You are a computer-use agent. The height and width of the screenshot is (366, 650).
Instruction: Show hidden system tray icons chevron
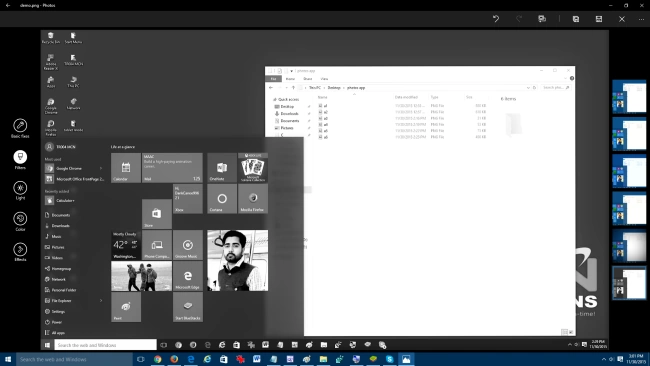tap(604, 359)
